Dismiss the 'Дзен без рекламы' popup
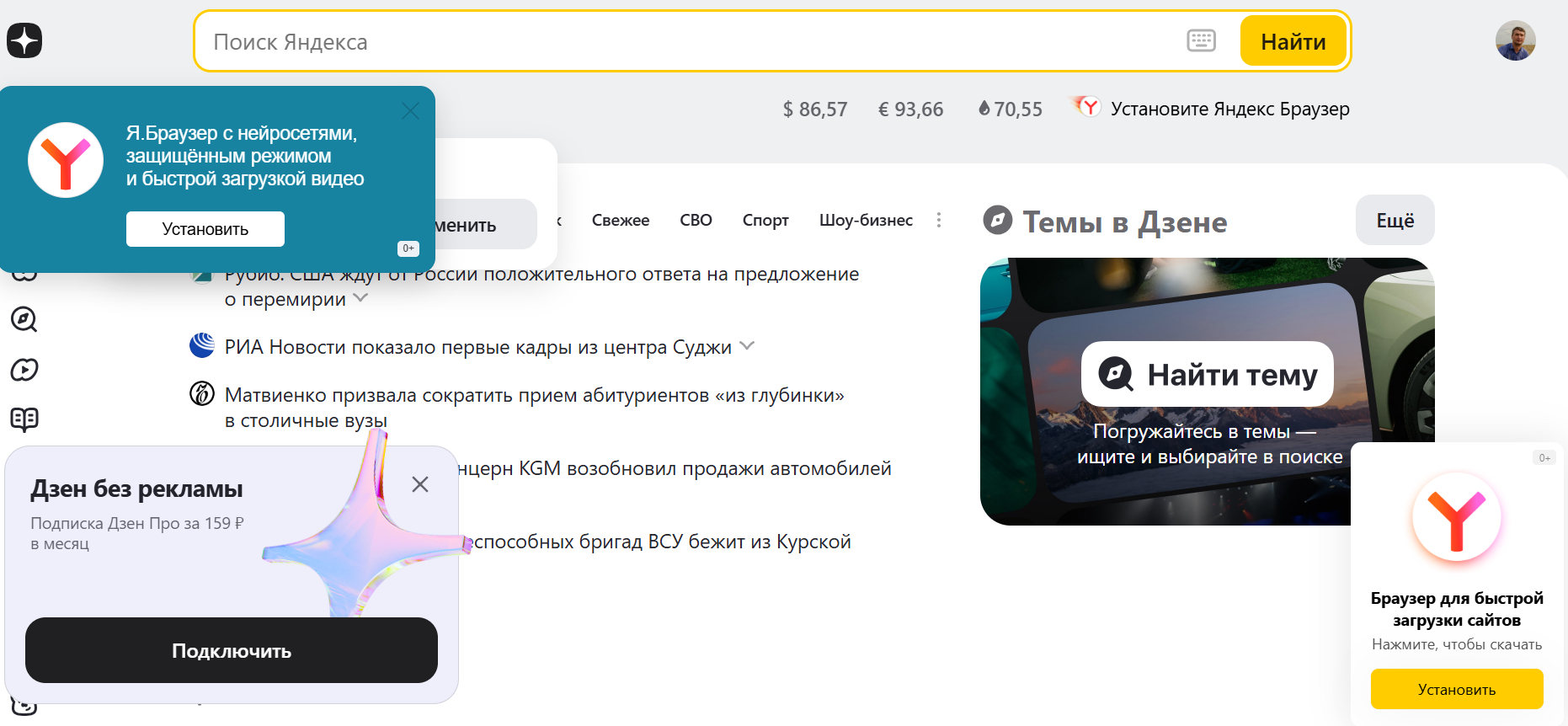The image size is (1568, 726). click(420, 484)
